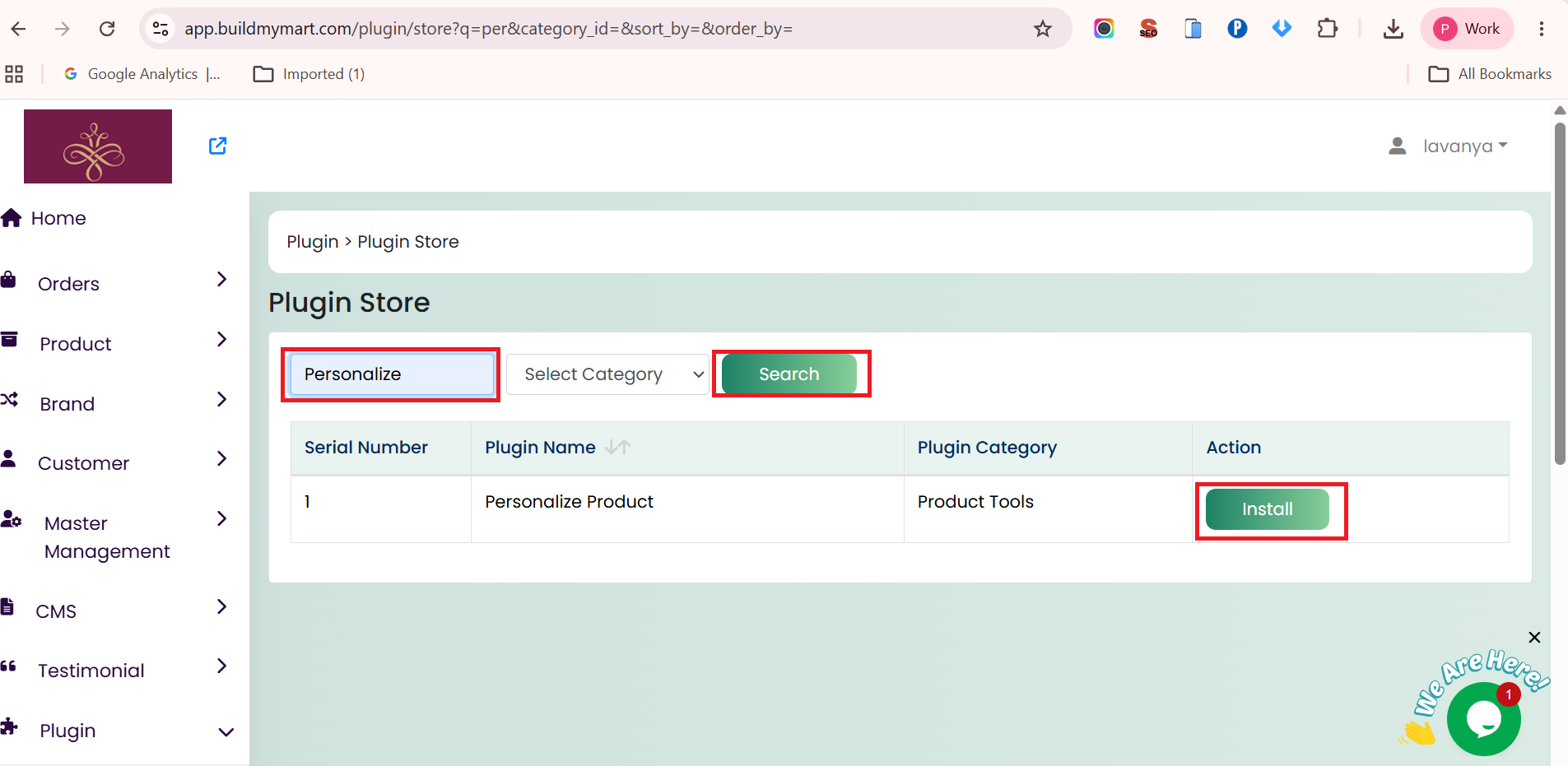
Task: Open the browser downloads icon
Action: pyautogui.click(x=1393, y=29)
